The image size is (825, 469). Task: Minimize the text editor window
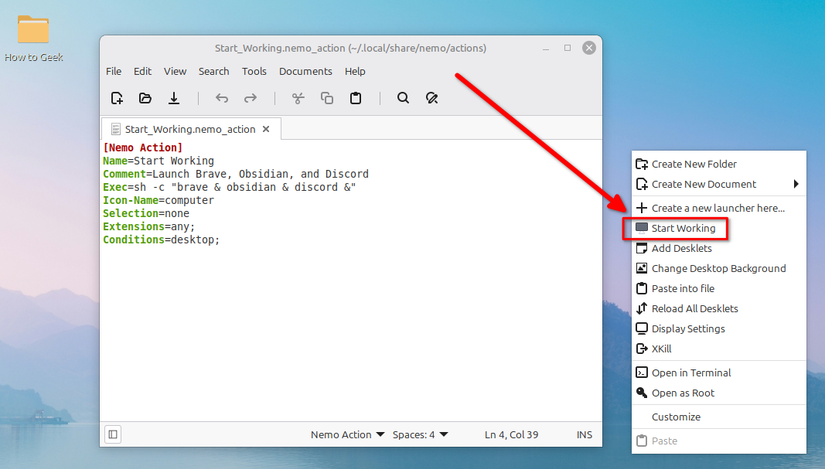(546, 48)
